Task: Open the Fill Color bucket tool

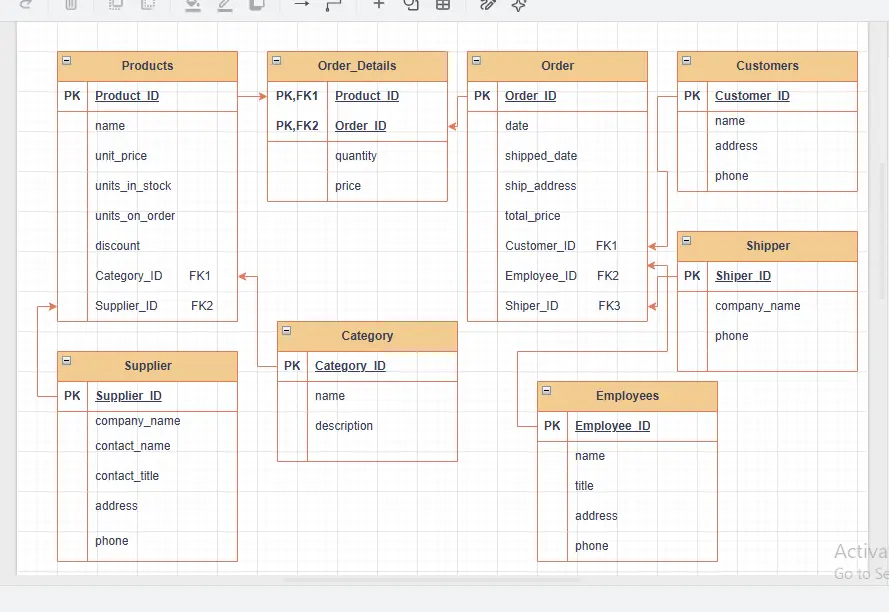Action: coord(193,5)
